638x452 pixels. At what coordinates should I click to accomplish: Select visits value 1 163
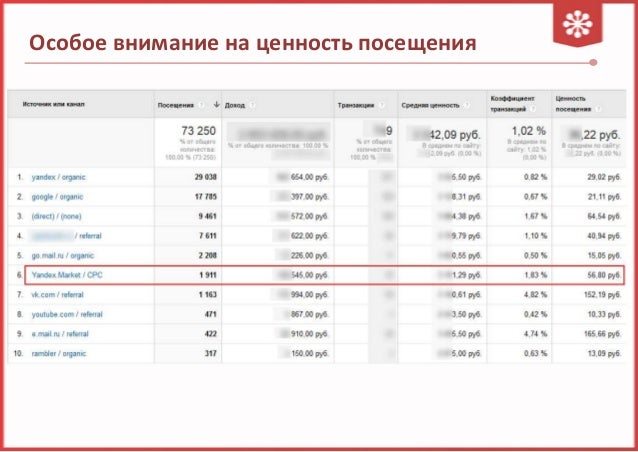click(208, 295)
